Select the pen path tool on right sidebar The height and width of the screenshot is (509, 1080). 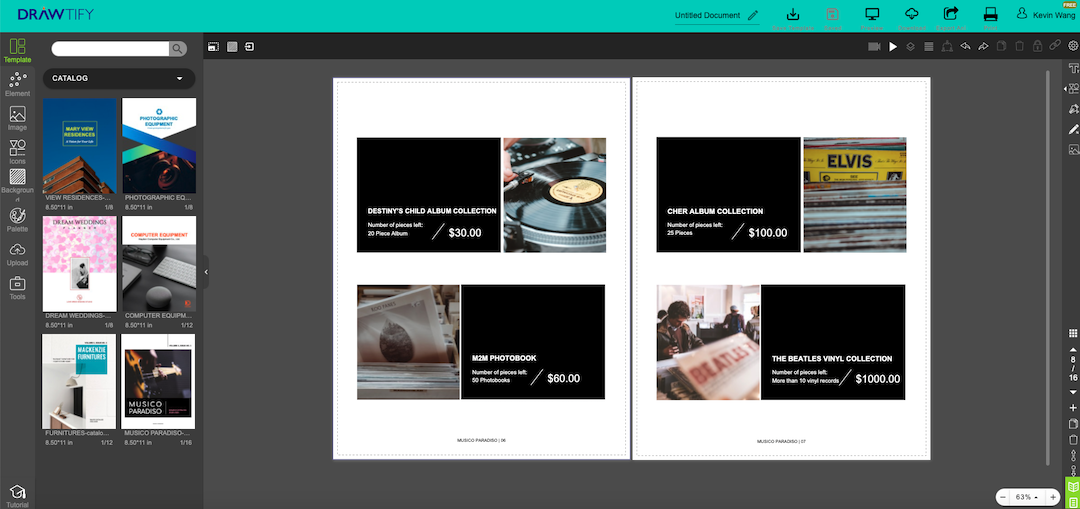(x=1073, y=109)
